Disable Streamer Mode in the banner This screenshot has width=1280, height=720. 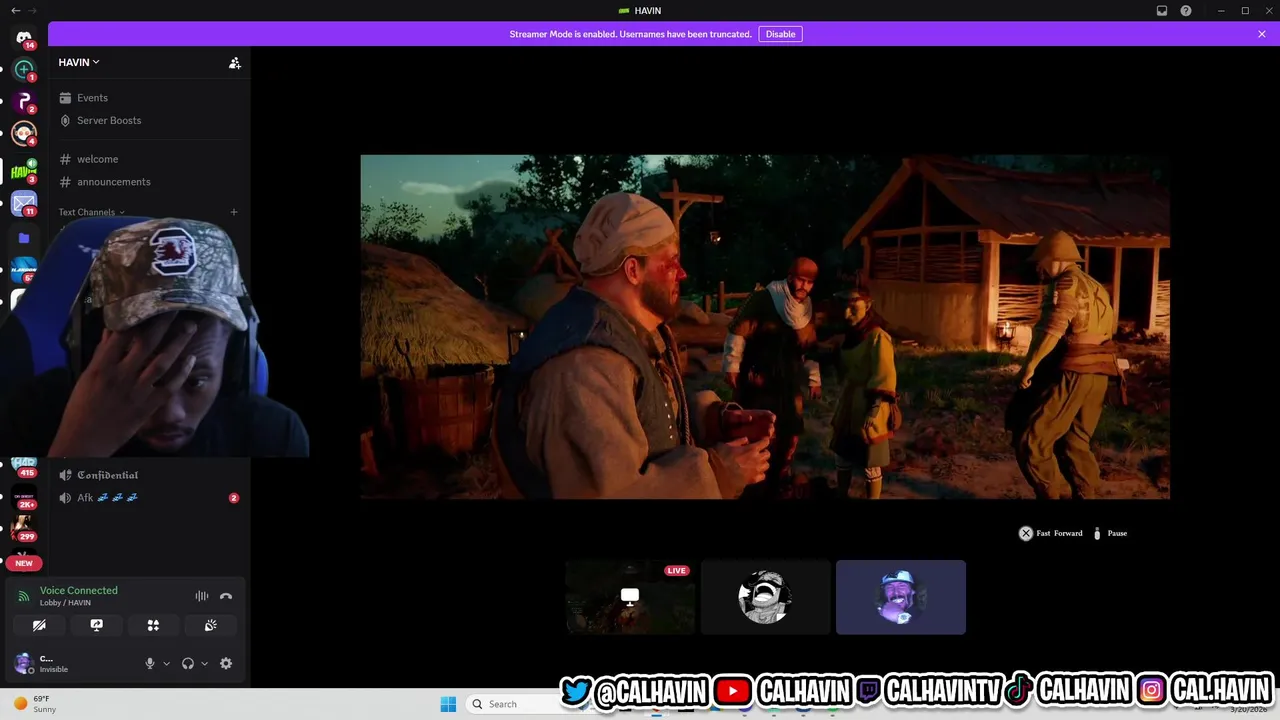click(780, 34)
